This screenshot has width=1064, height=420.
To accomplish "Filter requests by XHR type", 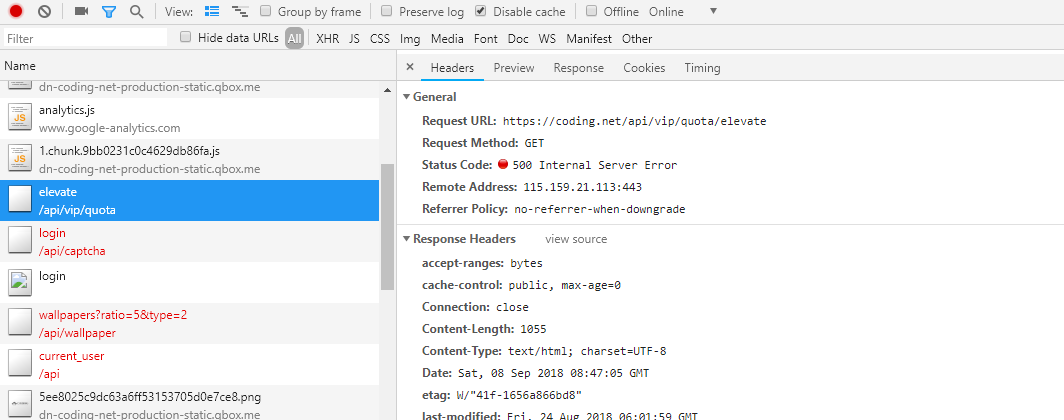I will point(327,39).
